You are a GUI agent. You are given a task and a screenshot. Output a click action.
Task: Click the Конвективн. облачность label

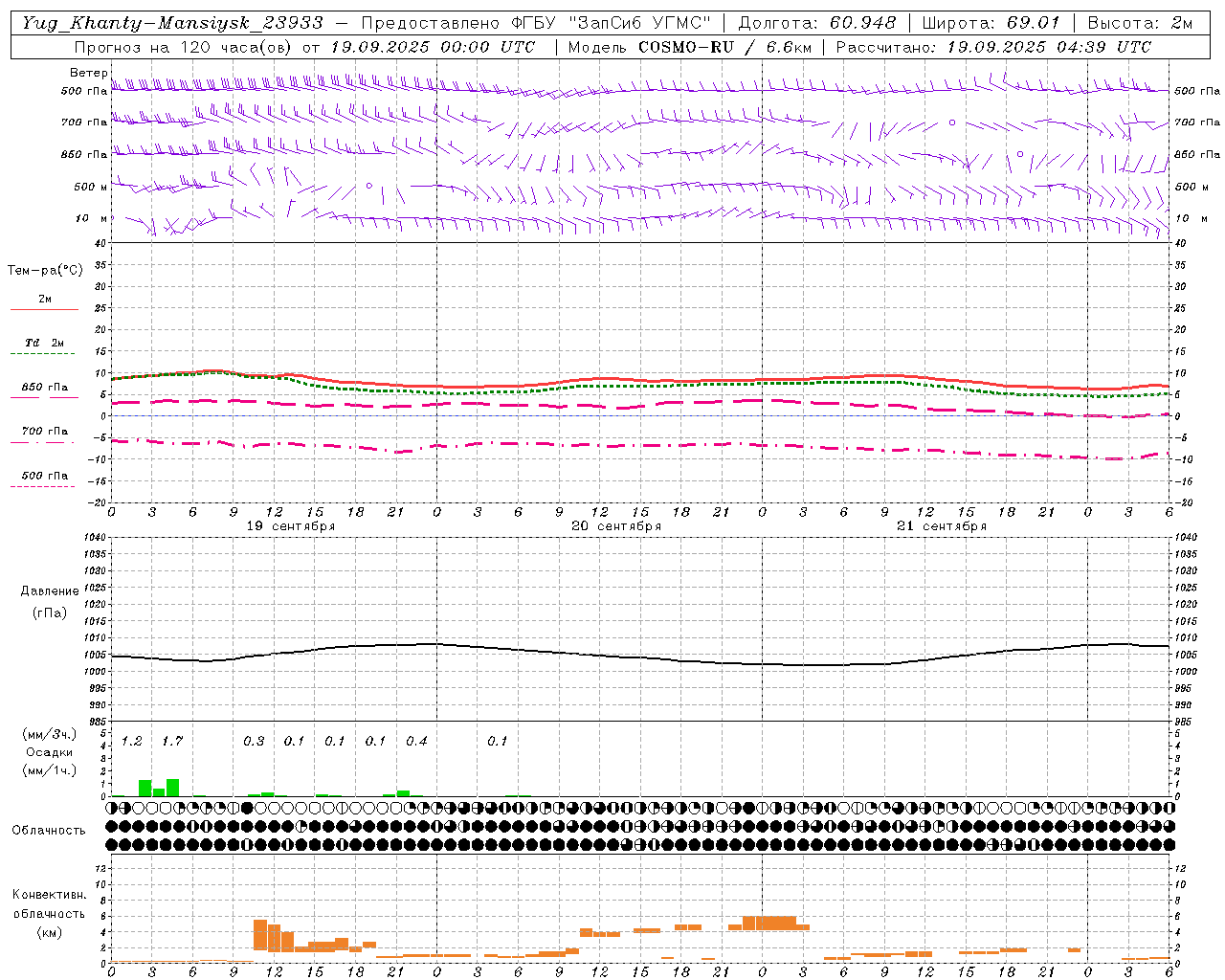pyautogui.click(x=49, y=904)
